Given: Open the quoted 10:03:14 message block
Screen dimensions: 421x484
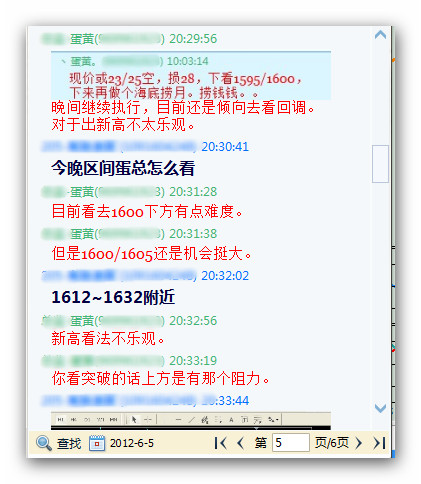Looking at the screenshot, I should [191, 76].
